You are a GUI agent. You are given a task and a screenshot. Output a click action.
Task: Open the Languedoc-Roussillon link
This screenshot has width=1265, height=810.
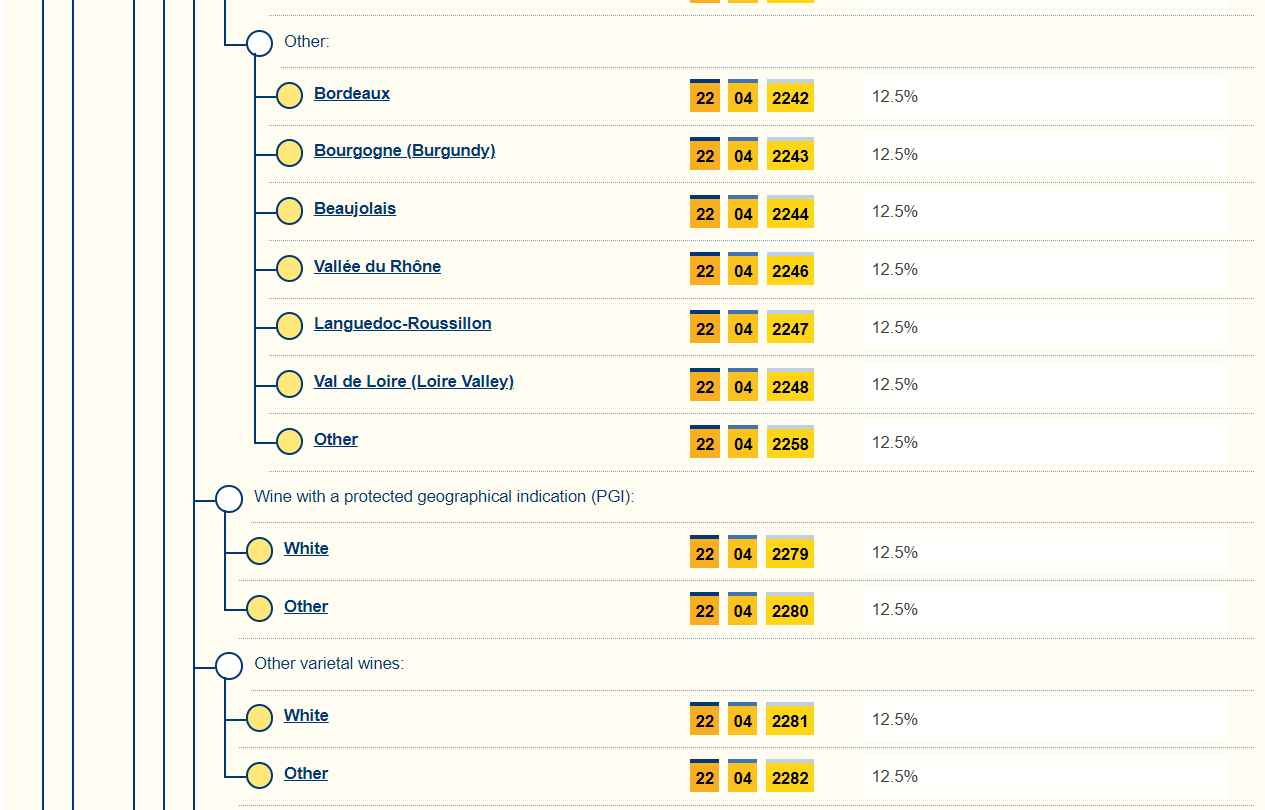402,324
